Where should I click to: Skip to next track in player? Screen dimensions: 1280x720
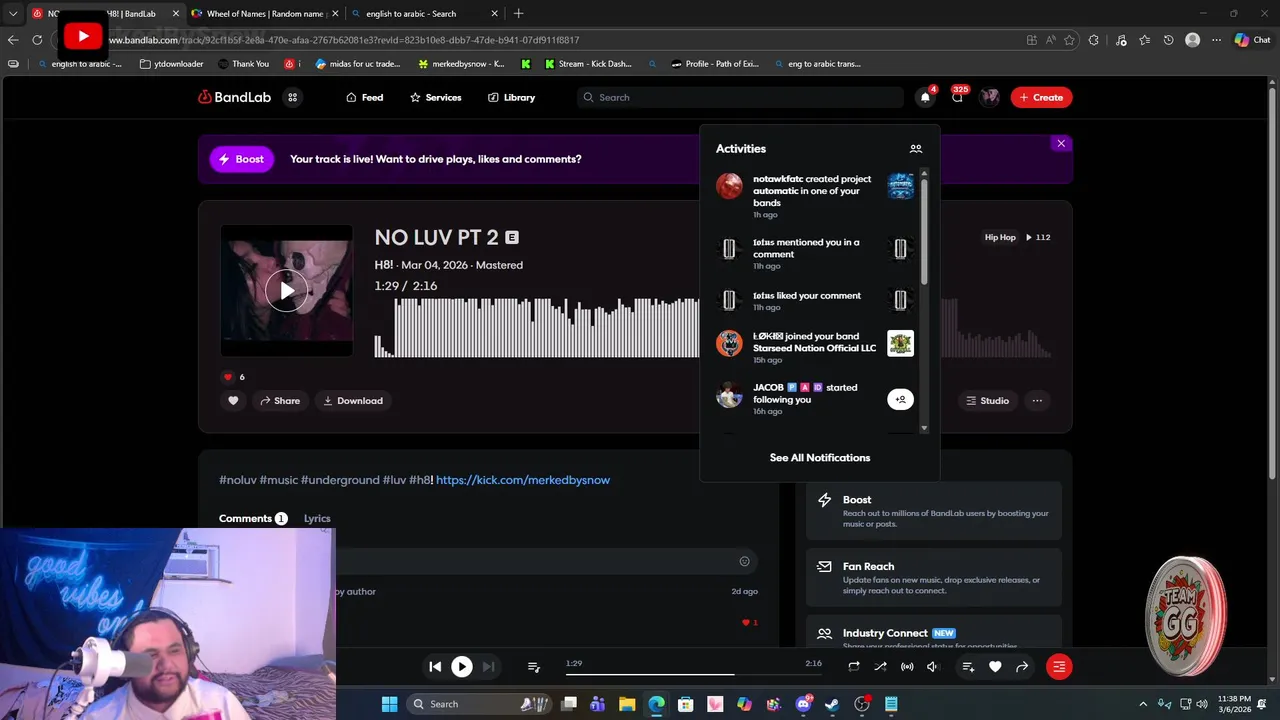[488, 666]
